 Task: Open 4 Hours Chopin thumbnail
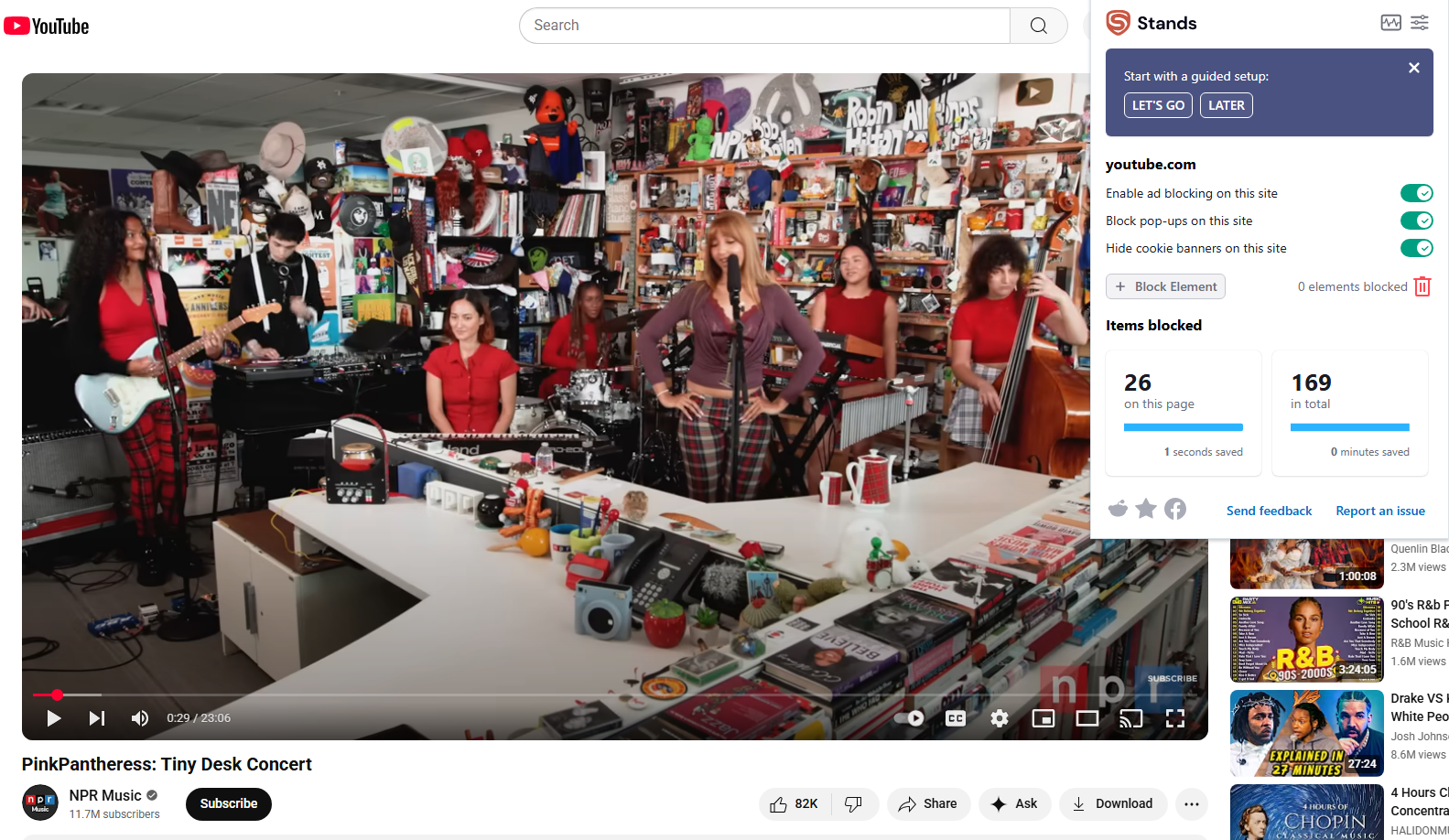click(x=1307, y=812)
